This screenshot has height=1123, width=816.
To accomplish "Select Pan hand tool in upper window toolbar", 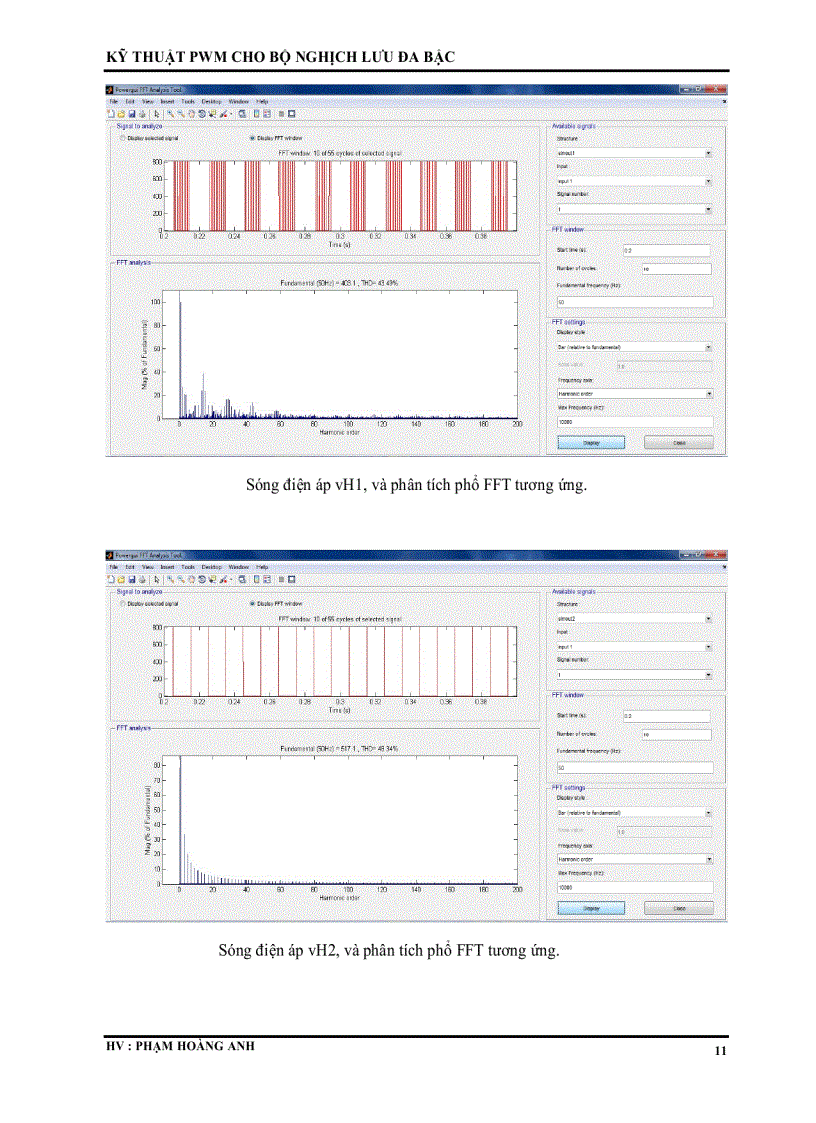I will (x=191, y=114).
